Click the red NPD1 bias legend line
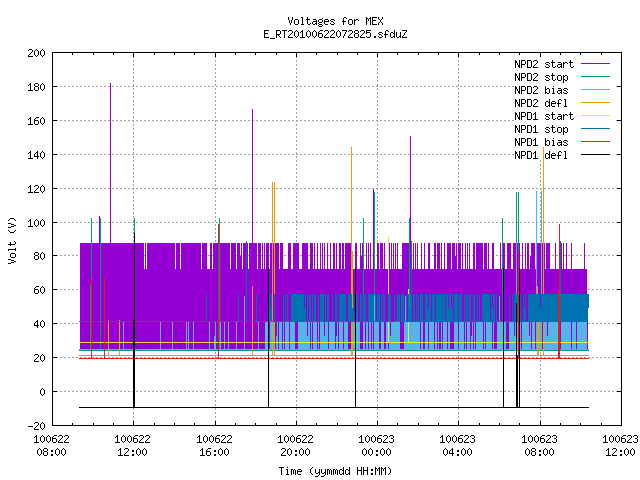 pos(596,142)
